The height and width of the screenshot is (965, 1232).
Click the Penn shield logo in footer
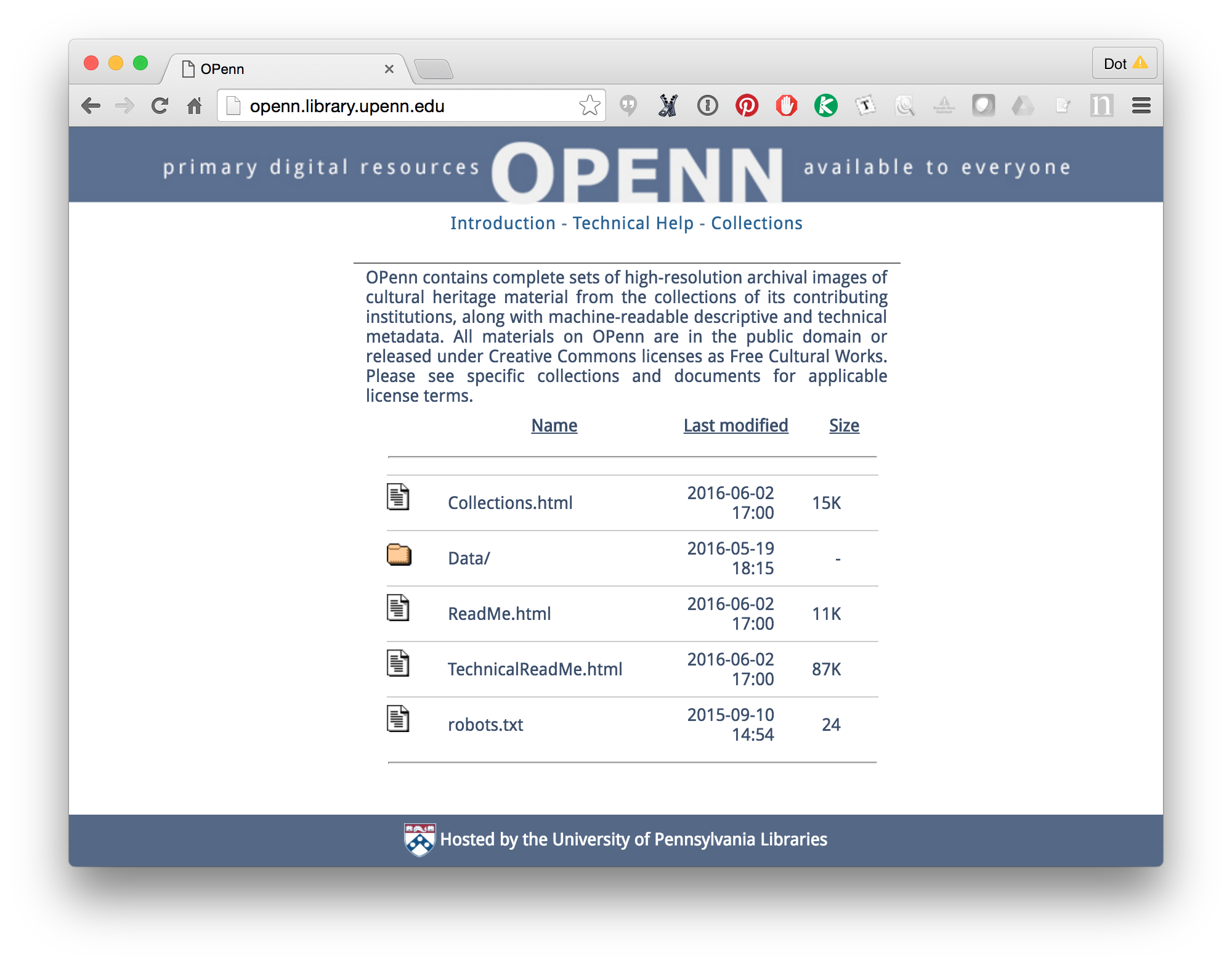coord(419,839)
